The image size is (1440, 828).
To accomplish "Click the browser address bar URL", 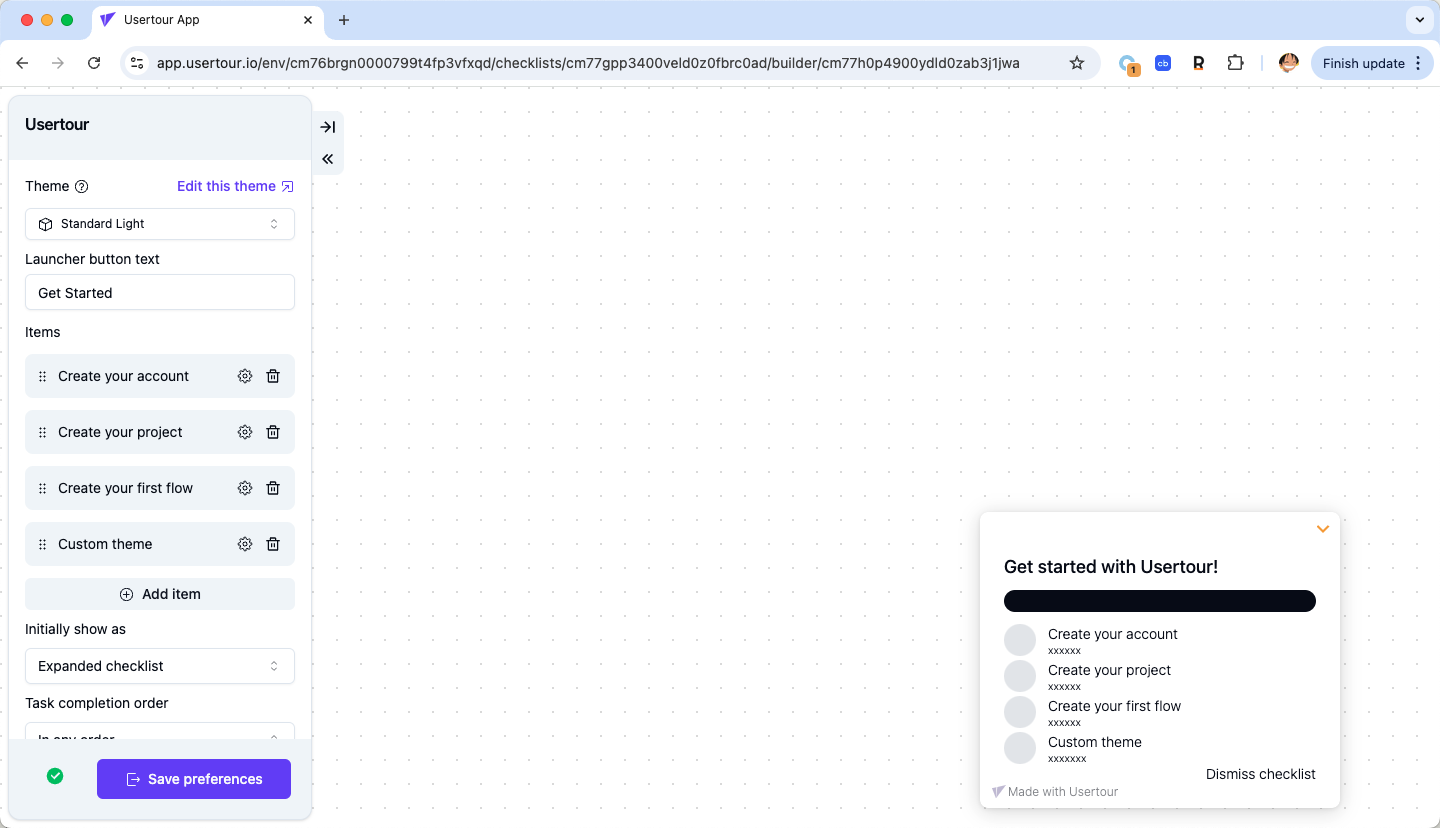I will click(588, 63).
